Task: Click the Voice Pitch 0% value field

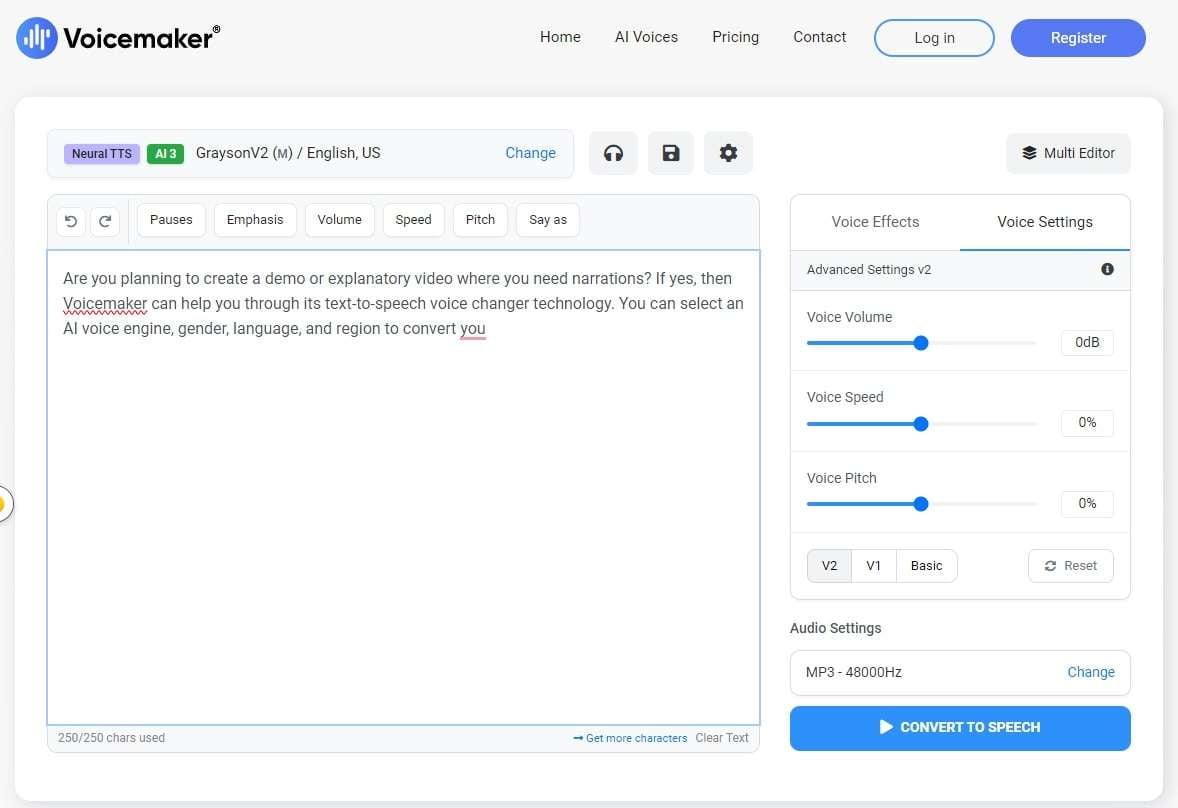Action: point(1087,504)
